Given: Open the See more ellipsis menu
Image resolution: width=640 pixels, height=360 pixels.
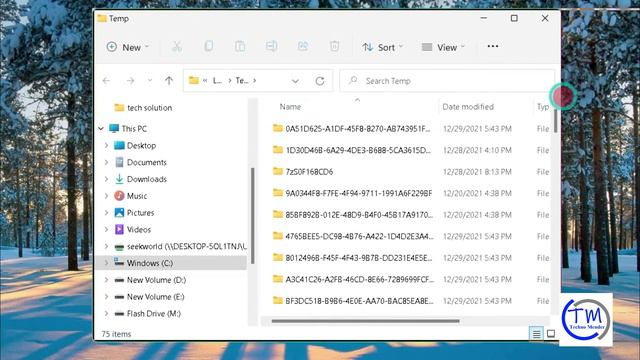Looking at the screenshot, I should (x=493, y=47).
